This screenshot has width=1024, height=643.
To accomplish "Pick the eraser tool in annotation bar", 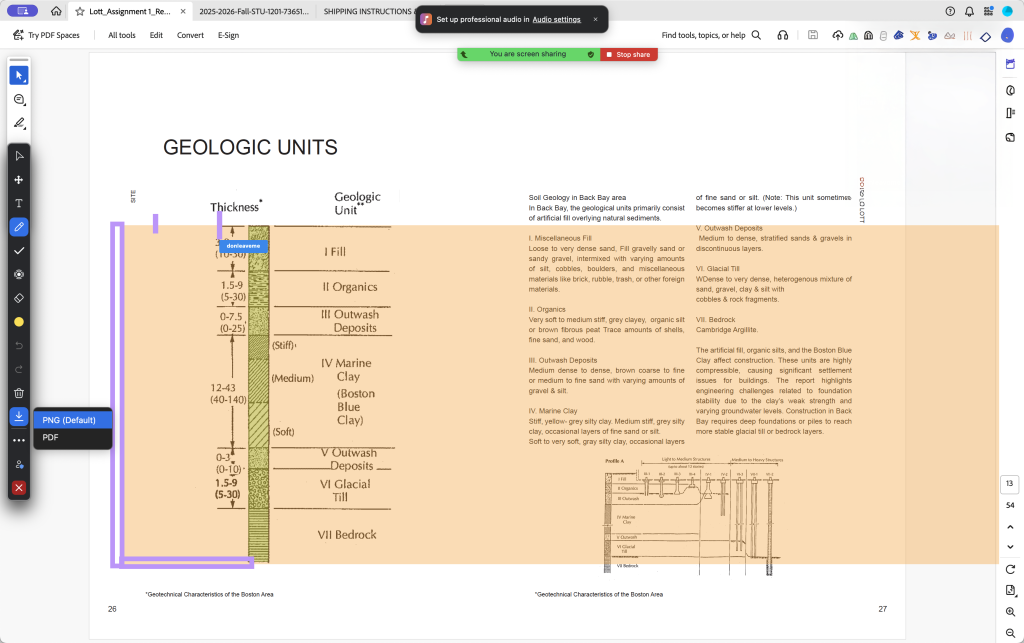I will pos(19,298).
